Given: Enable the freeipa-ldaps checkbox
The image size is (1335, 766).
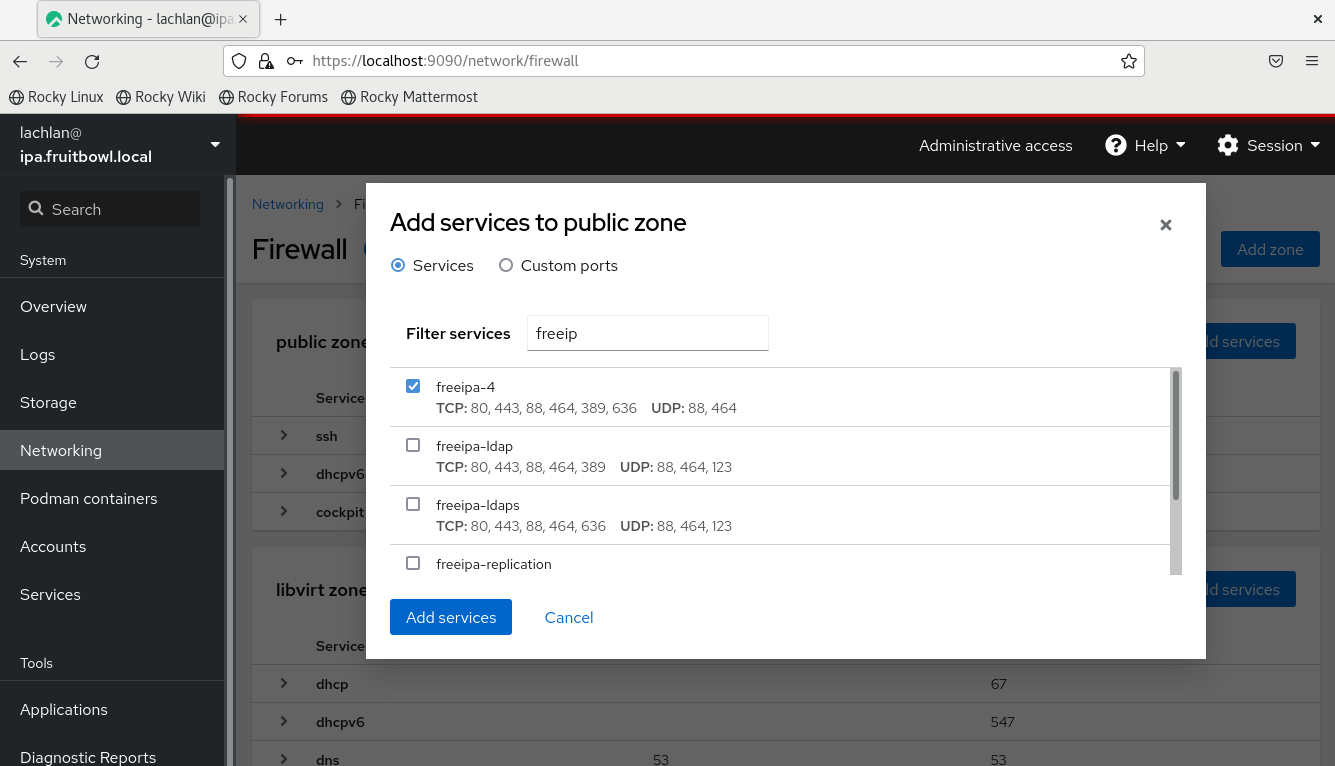Looking at the screenshot, I should pyautogui.click(x=413, y=505).
